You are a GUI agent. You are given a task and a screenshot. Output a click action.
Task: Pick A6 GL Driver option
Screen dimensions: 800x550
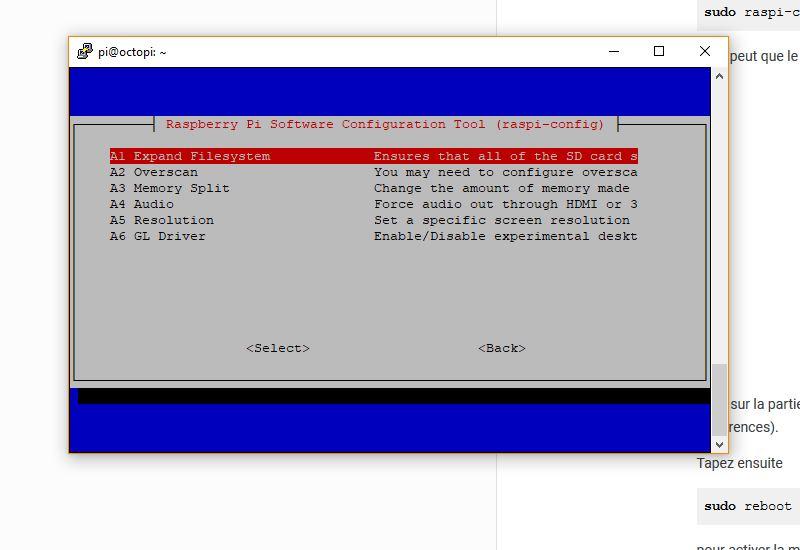tap(373, 236)
